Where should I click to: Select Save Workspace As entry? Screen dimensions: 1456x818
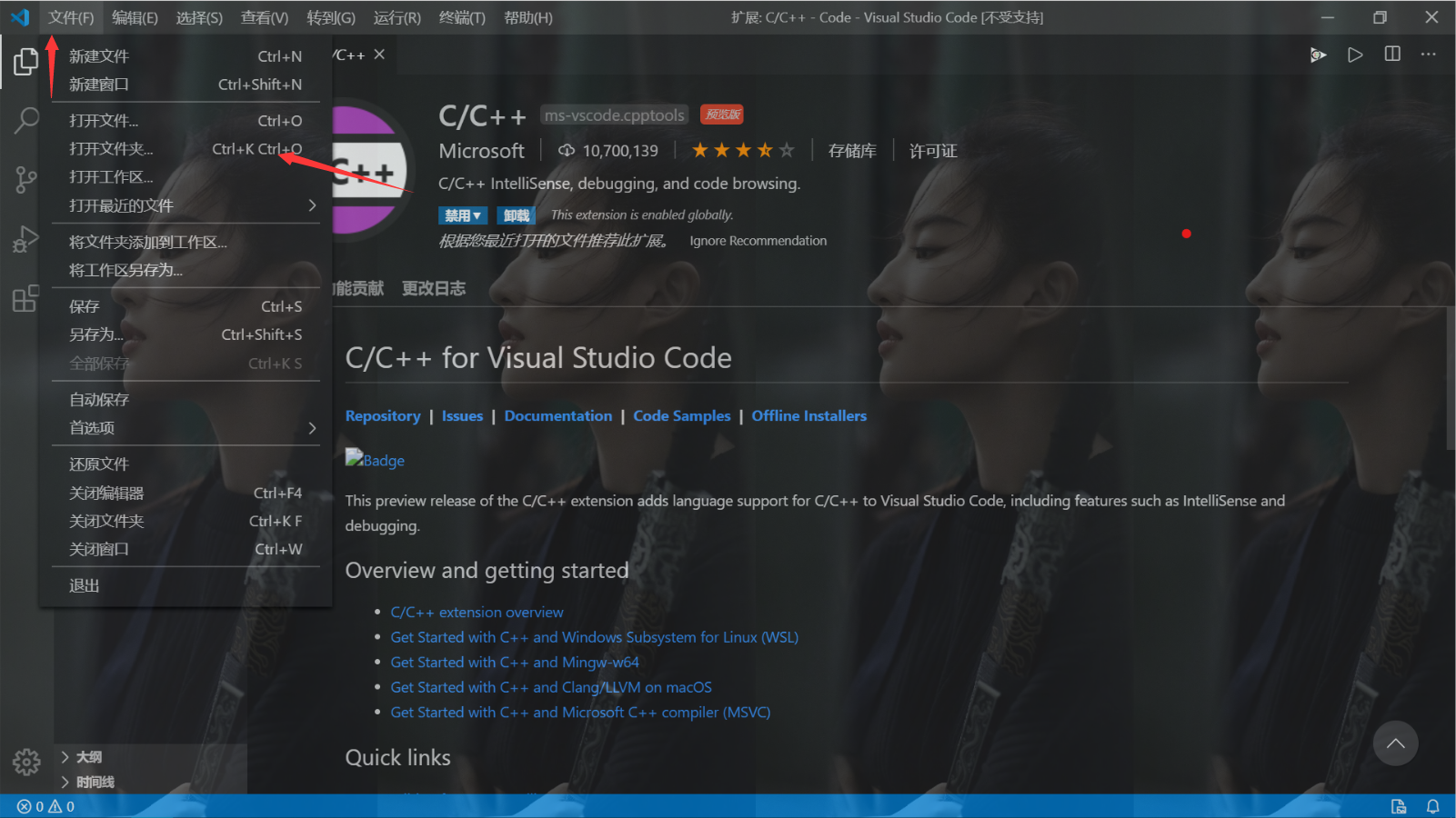[186, 270]
